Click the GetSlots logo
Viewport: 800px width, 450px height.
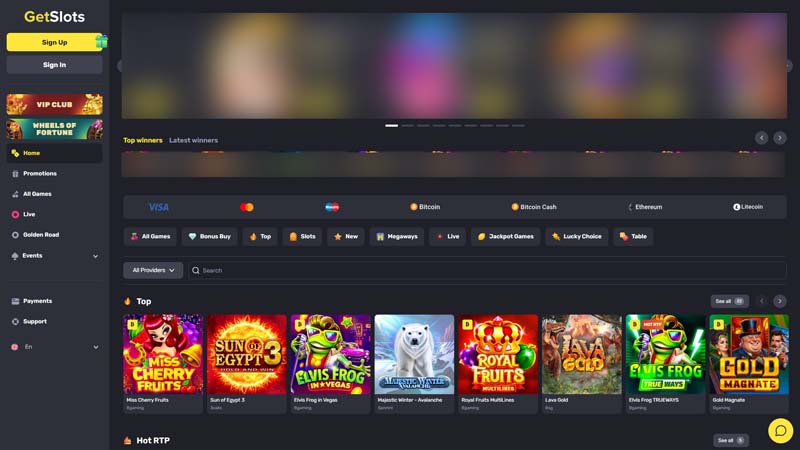(x=55, y=17)
